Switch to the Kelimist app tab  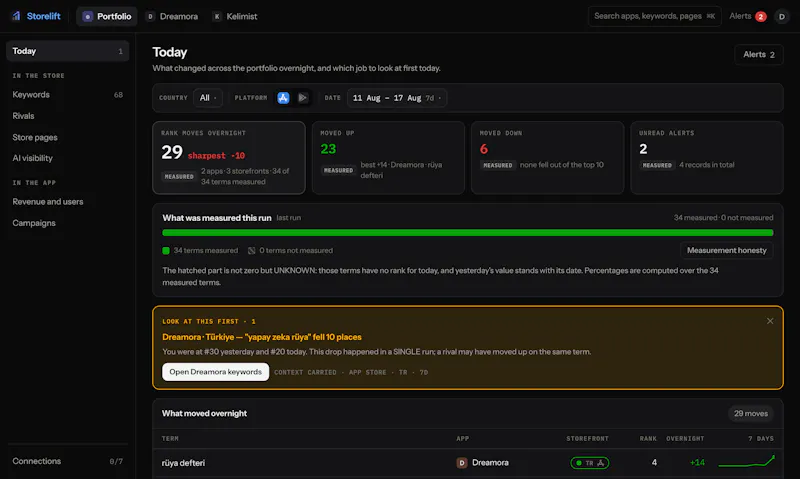click(x=235, y=16)
